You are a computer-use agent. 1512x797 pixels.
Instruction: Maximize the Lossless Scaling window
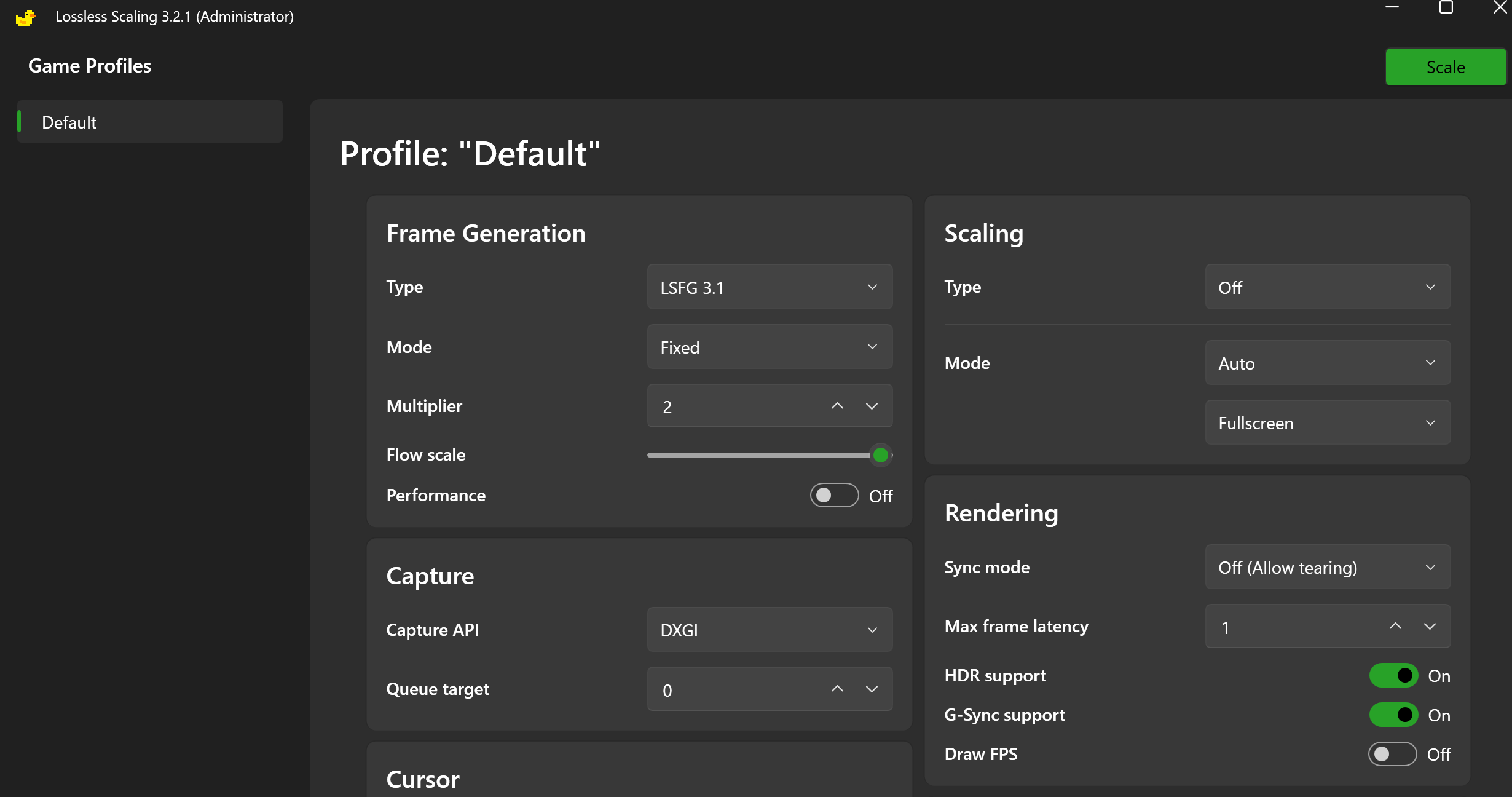pyautogui.click(x=1446, y=7)
